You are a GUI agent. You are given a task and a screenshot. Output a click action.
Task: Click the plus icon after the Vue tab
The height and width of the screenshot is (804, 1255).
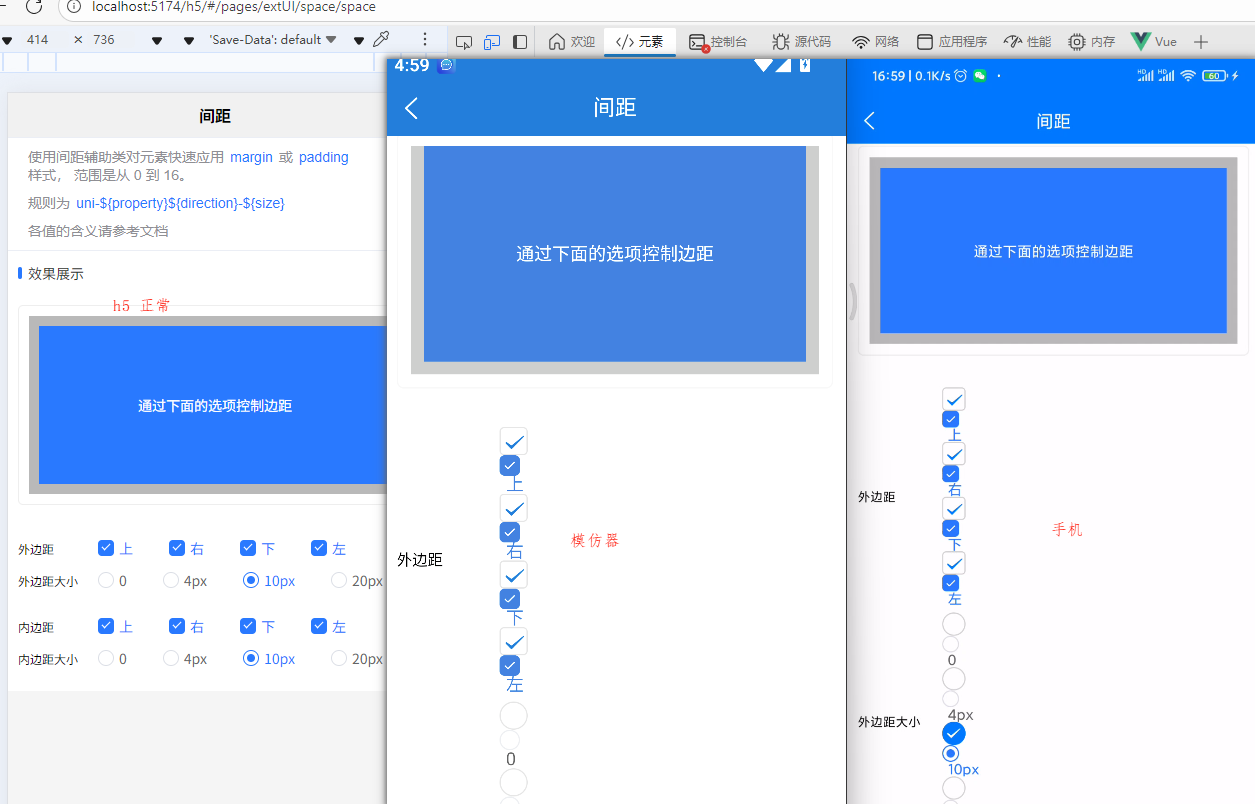click(x=1201, y=42)
